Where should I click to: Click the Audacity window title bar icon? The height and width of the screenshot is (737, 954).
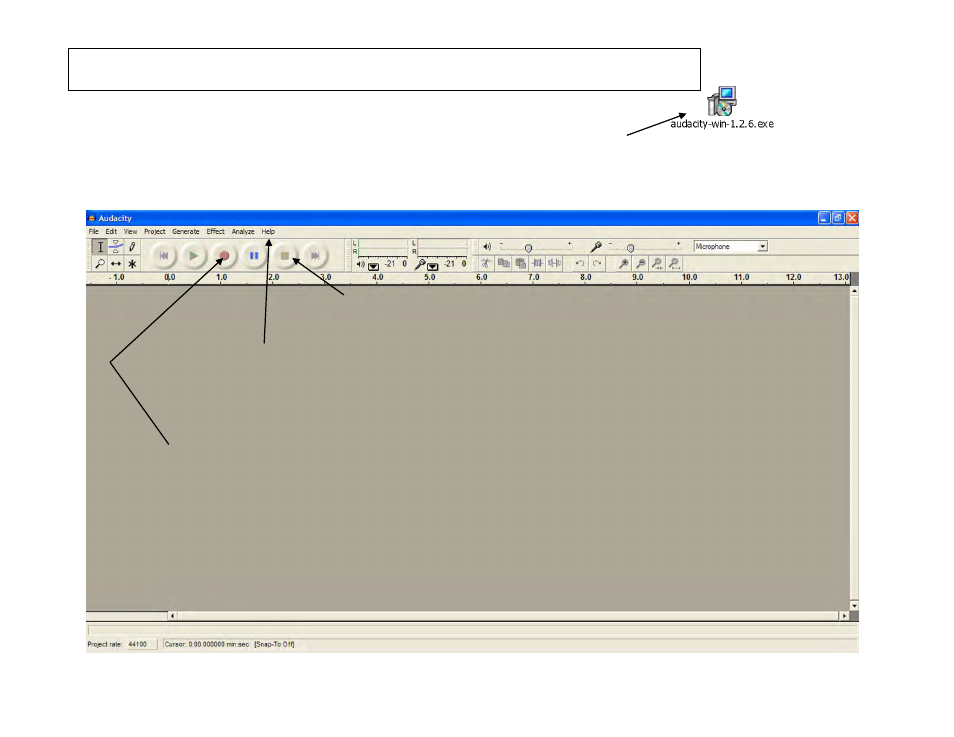tap(92, 218)
